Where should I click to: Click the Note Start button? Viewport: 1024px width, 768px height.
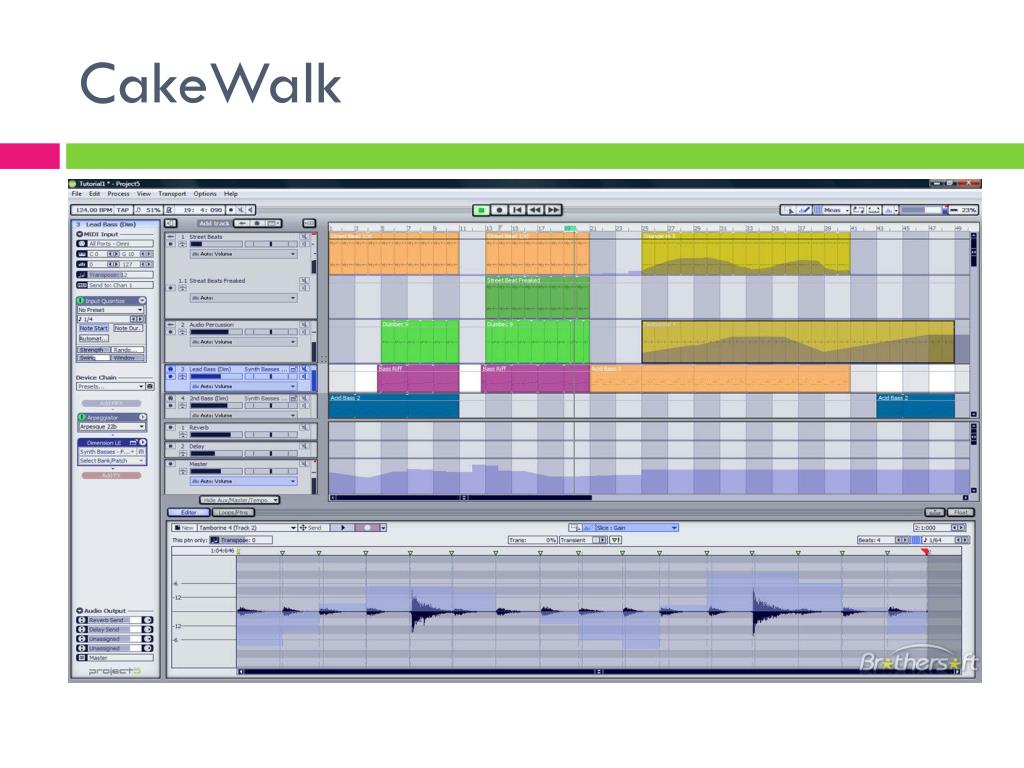pyautogui.click(x=94, y=328)
